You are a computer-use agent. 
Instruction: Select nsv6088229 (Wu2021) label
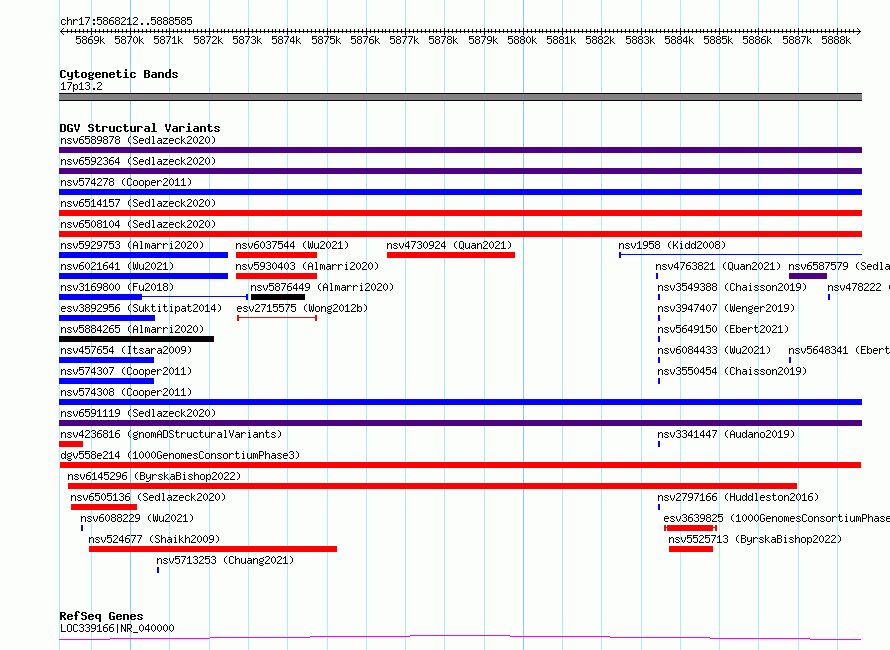pos(137,518)
